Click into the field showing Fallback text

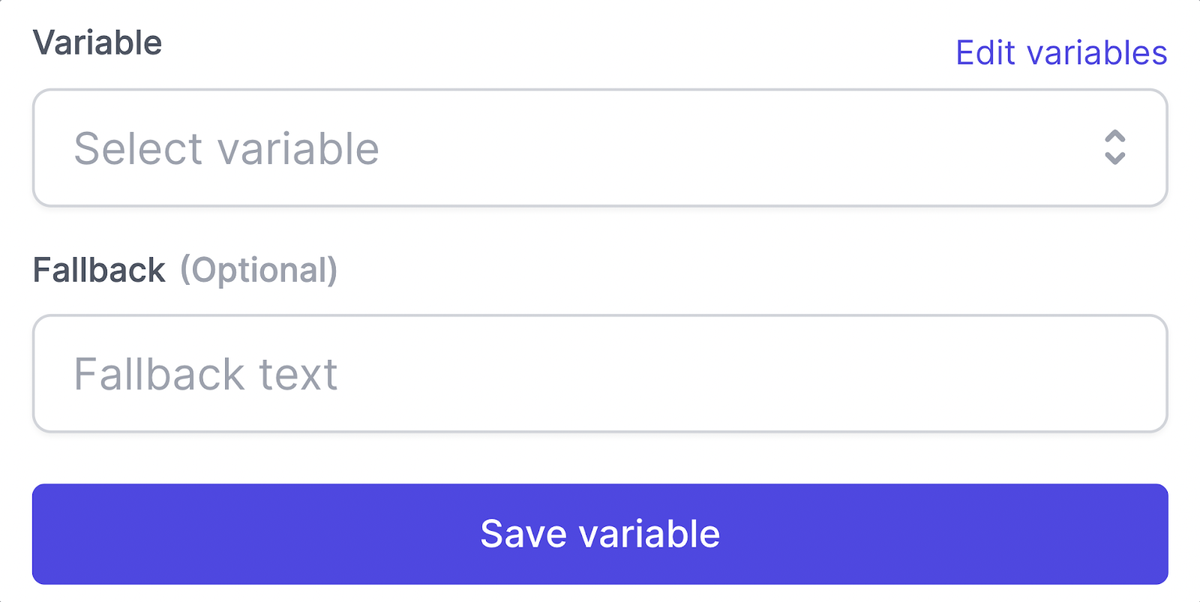599,374
